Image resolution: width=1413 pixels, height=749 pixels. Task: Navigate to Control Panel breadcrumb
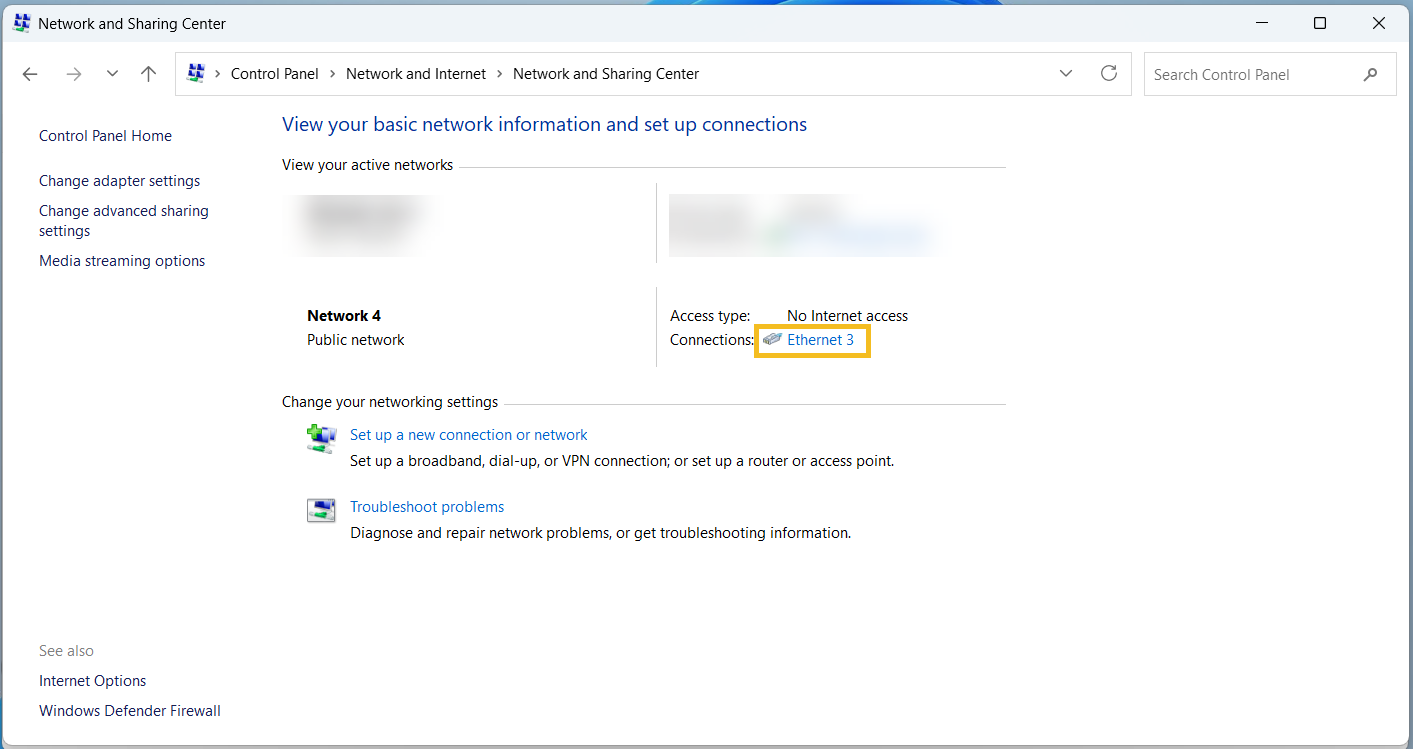click(274, 74)
